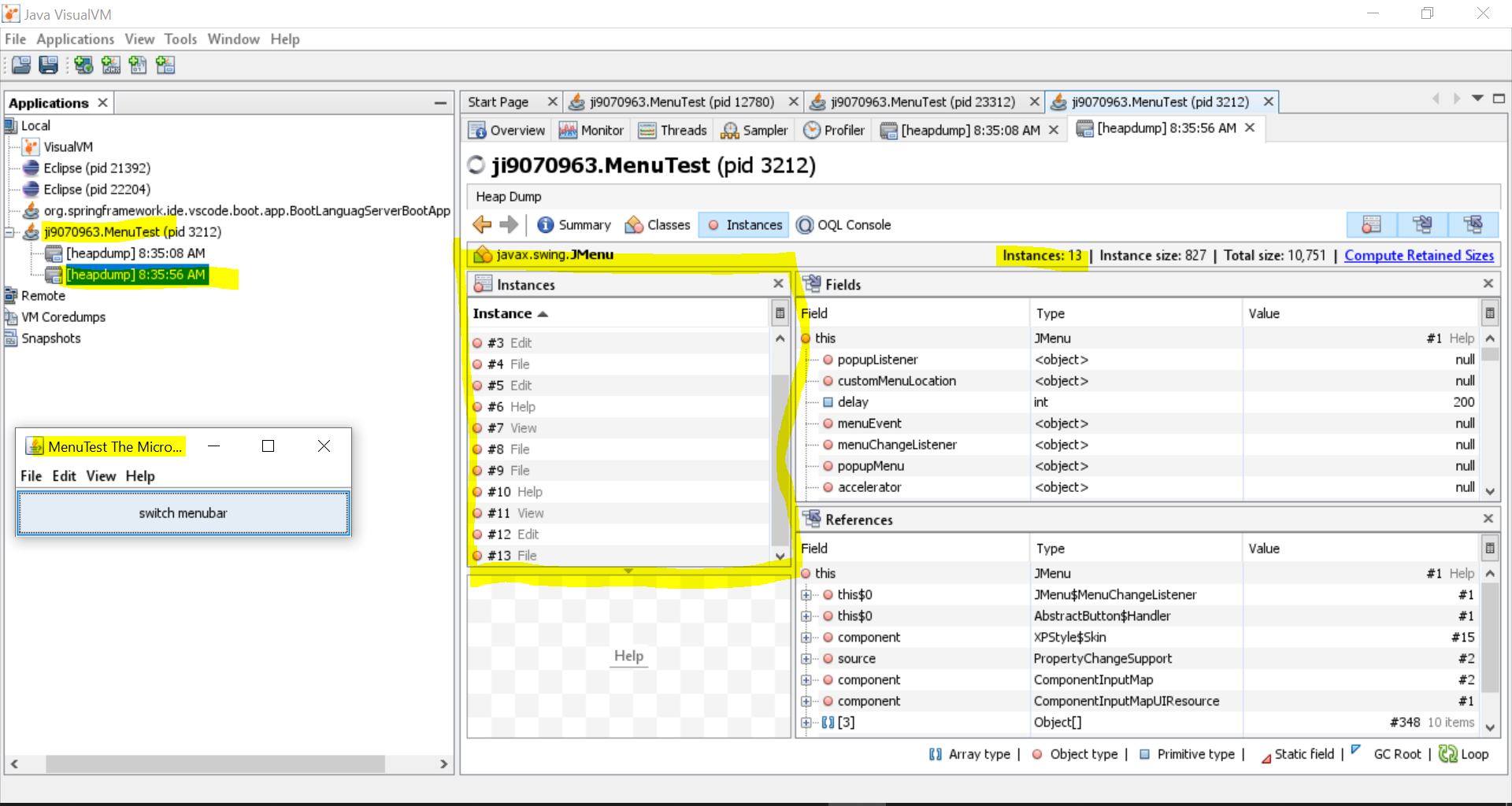Click the Applications panel horizontal scrollbar
Image resolution: width=1512 pixels, height=806 pixels.
coord(214,763)
